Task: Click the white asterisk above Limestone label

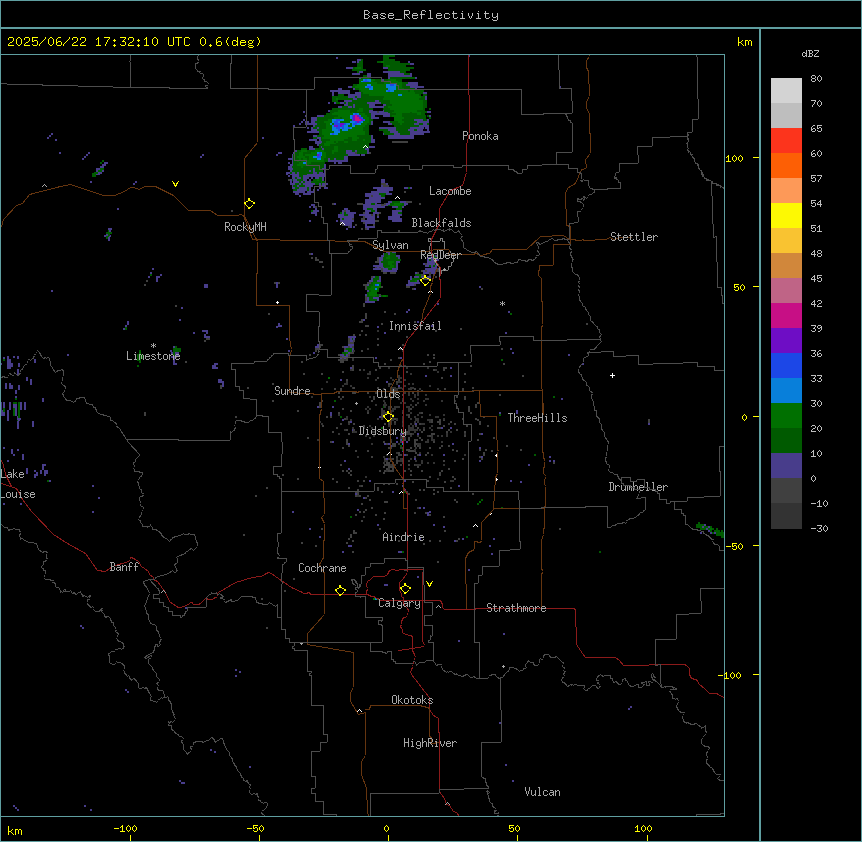Action: click(153, 346)
